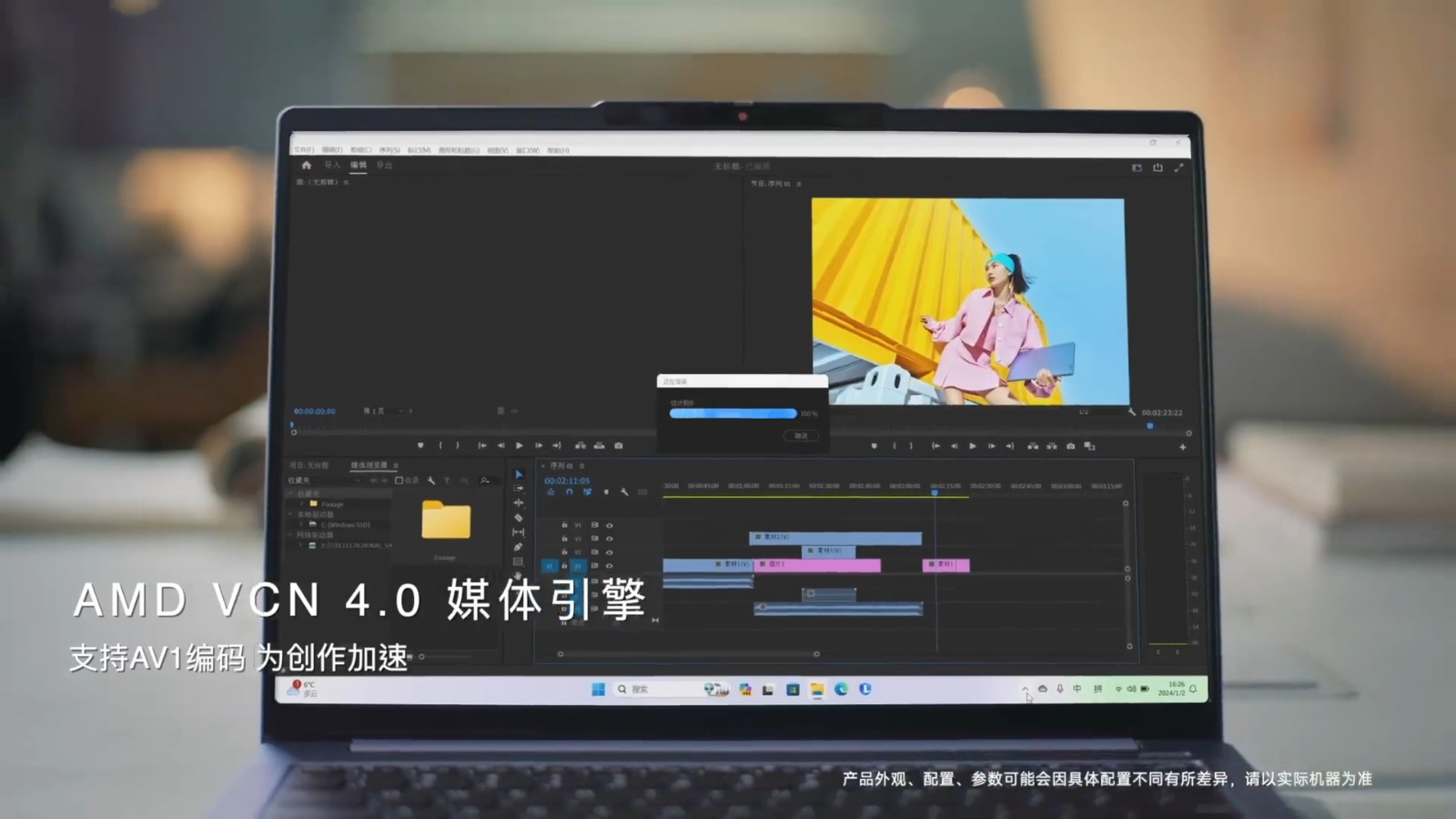Select the Razor tool
Image resolution: width=1456 pixels, height=819 pixels.
click(519, 518)
